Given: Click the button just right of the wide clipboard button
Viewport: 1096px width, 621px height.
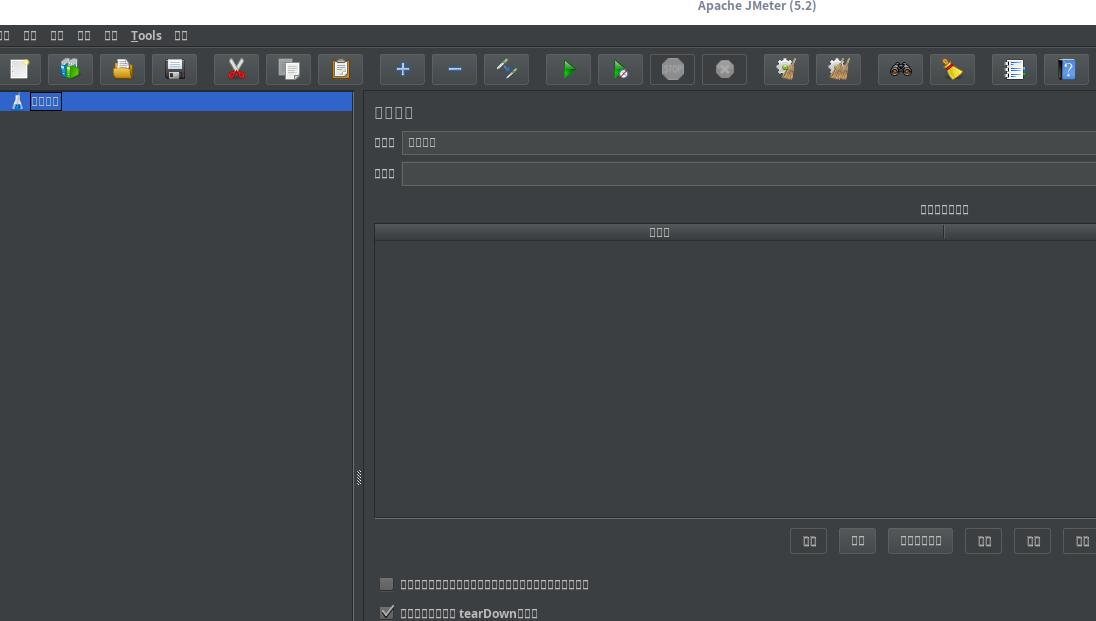Looking at the screenshot, I should click(983, 541).
